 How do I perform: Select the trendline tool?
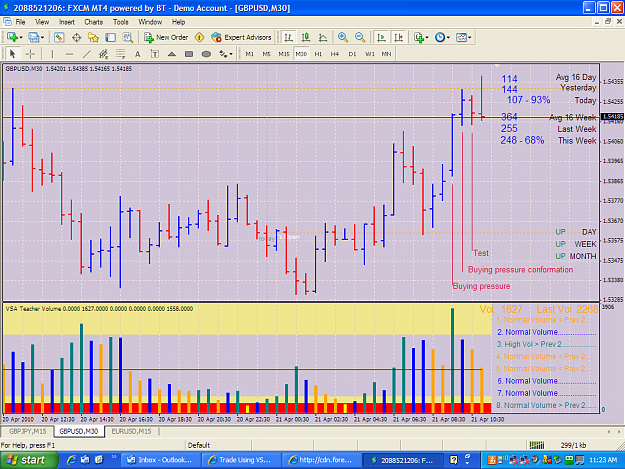pyautogui.click(x=86, y=54)
